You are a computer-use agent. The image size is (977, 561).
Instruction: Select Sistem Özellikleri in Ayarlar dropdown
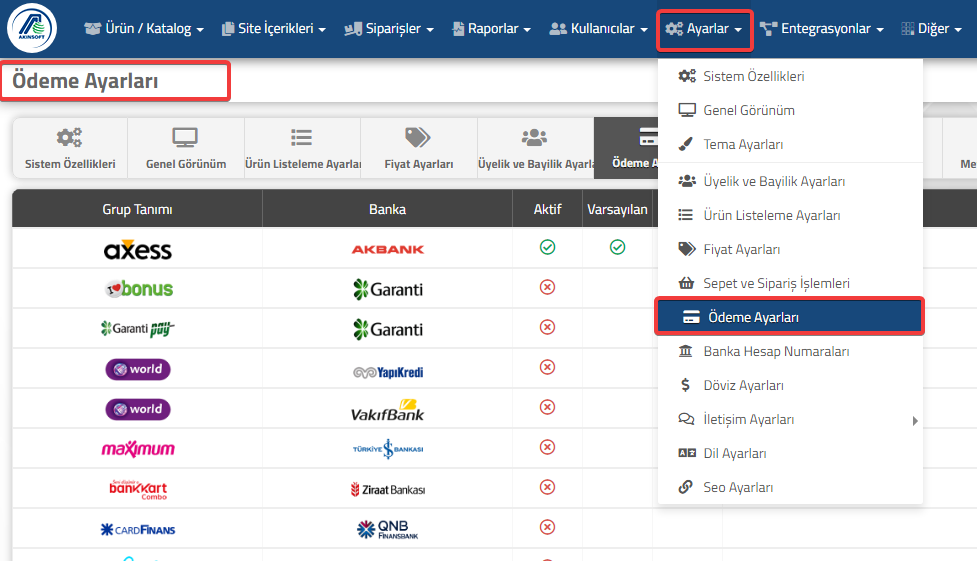pos(790,76)
